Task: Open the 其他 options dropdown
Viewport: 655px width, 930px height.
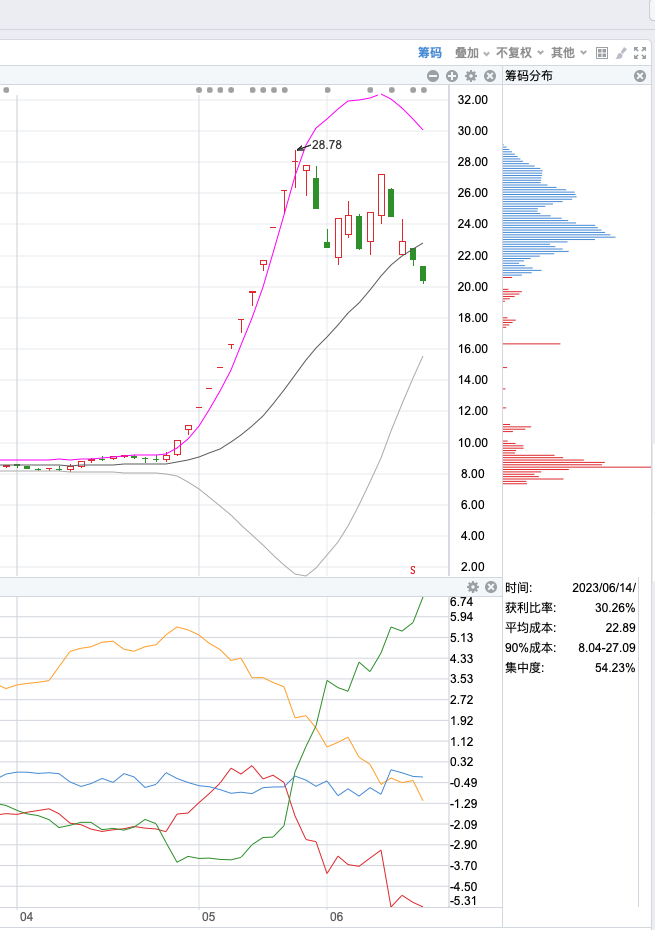Action: tap(568, 53)
